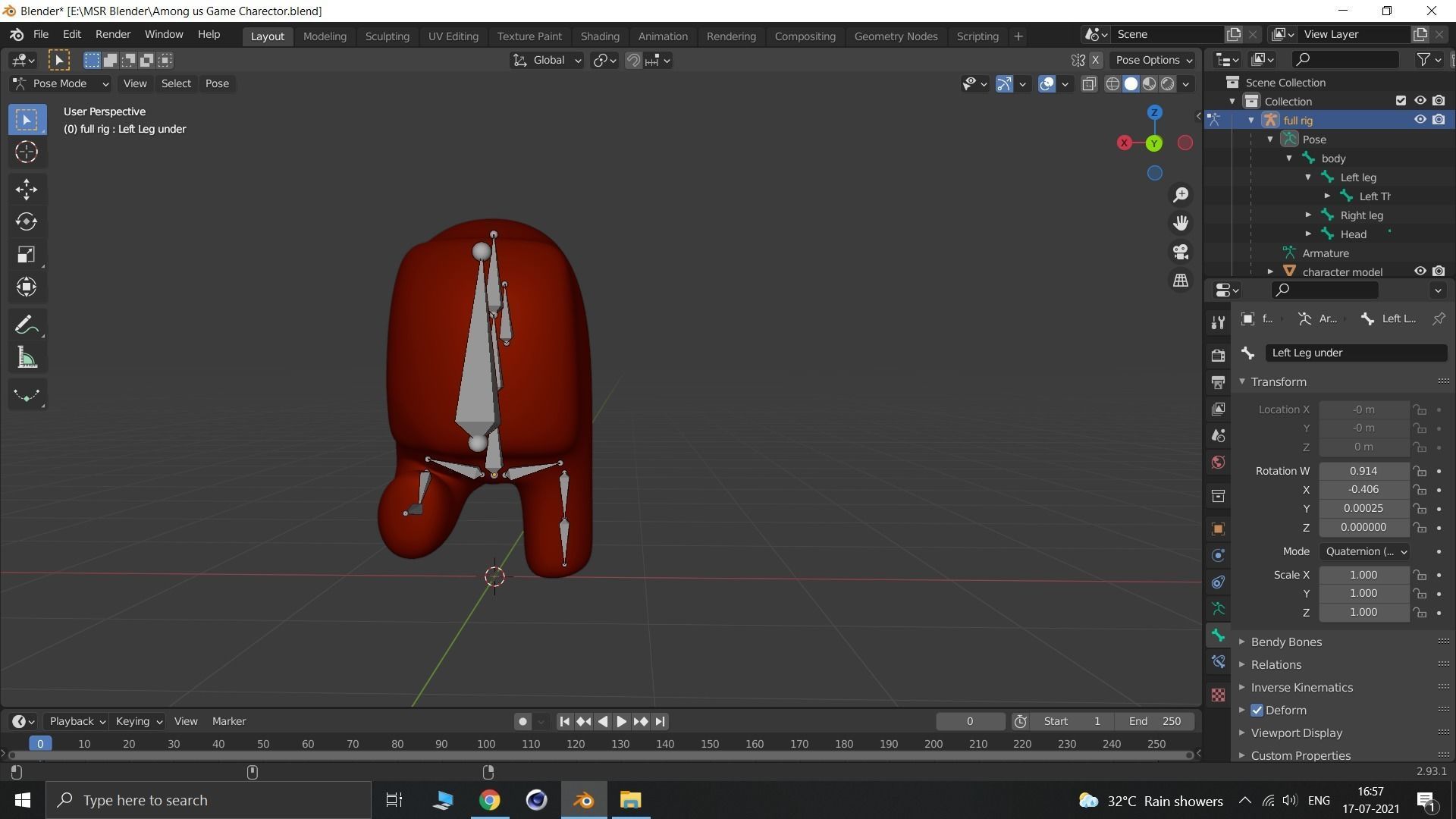Image resolution: width=1456 pixels, height=819 pixels.
Task: Open the Physics properties tab
Action: click(x=1218, y=555)
